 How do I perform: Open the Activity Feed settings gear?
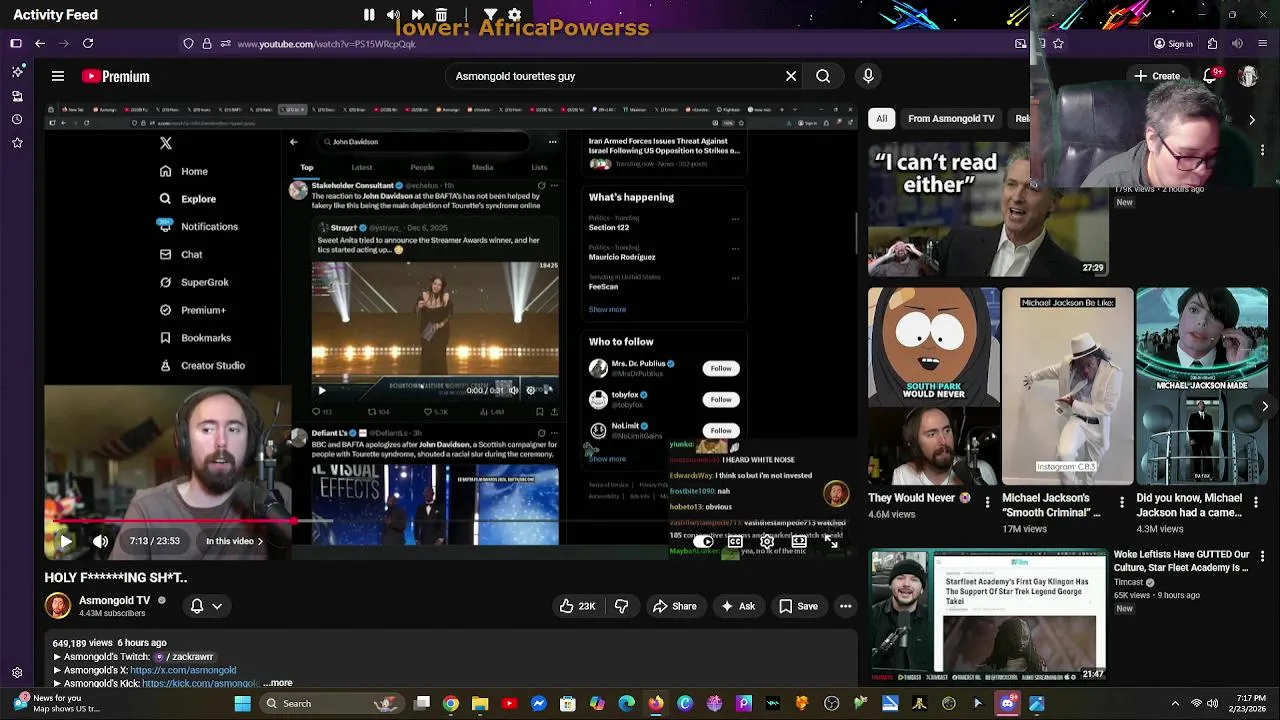point(514,15)
